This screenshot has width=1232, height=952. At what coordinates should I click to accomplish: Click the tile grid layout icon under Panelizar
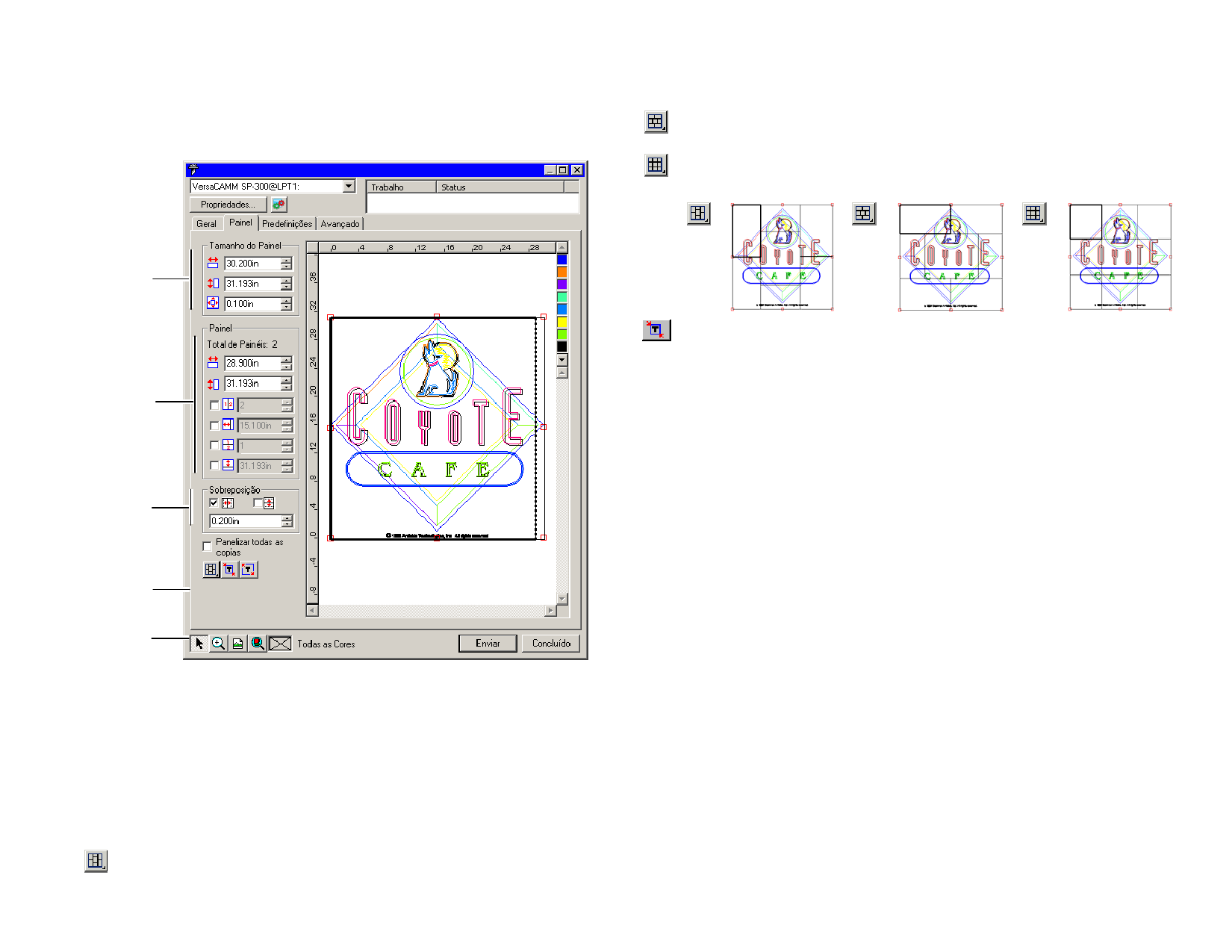[211, 570]
